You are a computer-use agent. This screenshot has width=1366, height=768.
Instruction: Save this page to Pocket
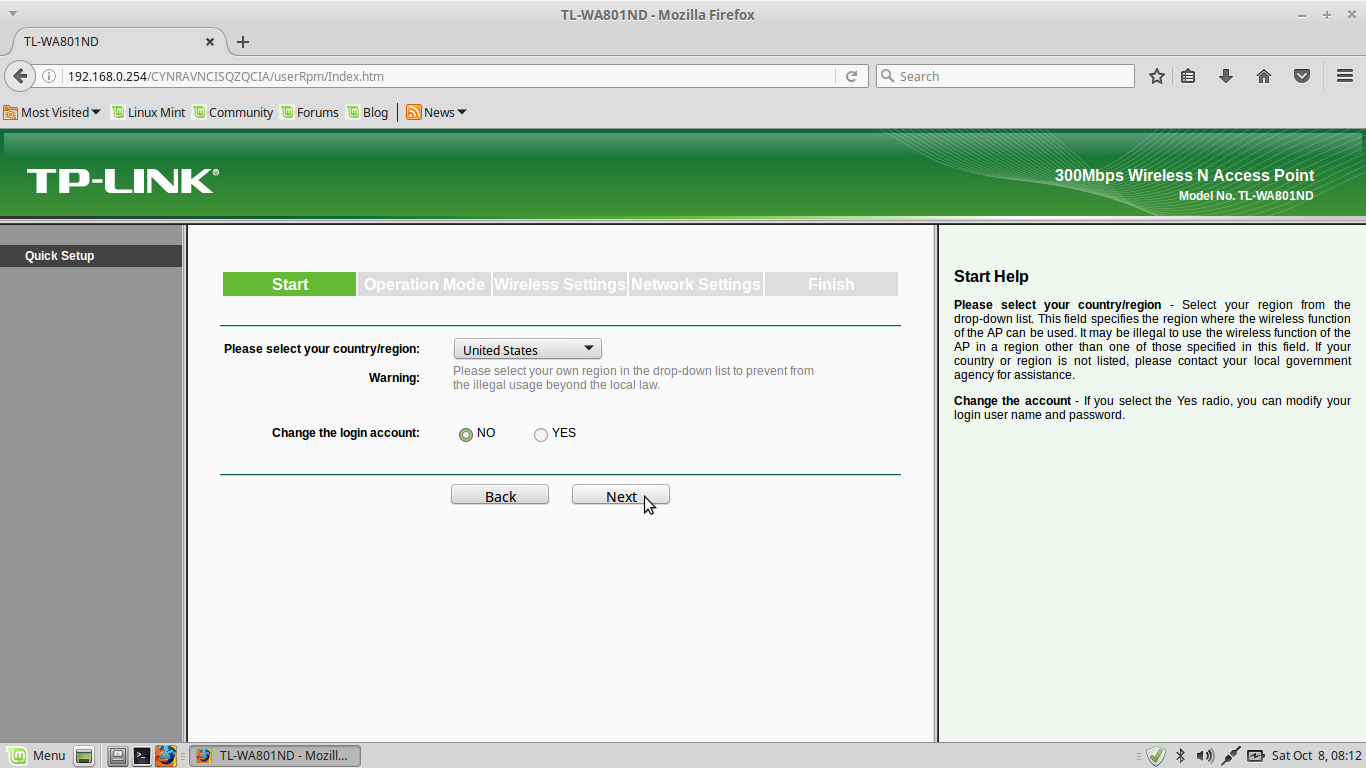tap(1302, 76)
